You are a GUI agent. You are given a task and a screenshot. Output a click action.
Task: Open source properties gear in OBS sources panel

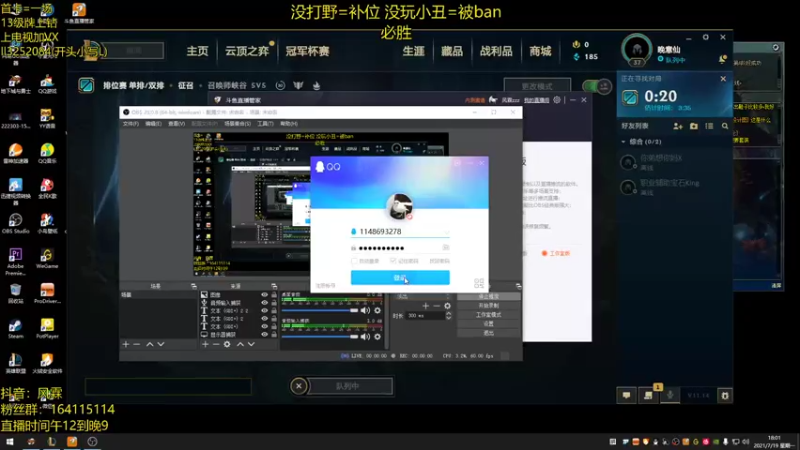tap(227, 344)
